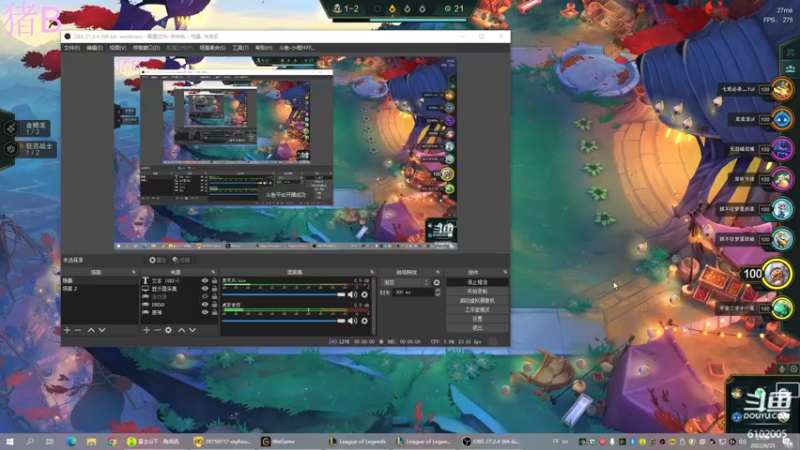Toggle visibility of 文本 (GDI+) source
The height and width of the screenshot is (450, 800).
point(205,281)
